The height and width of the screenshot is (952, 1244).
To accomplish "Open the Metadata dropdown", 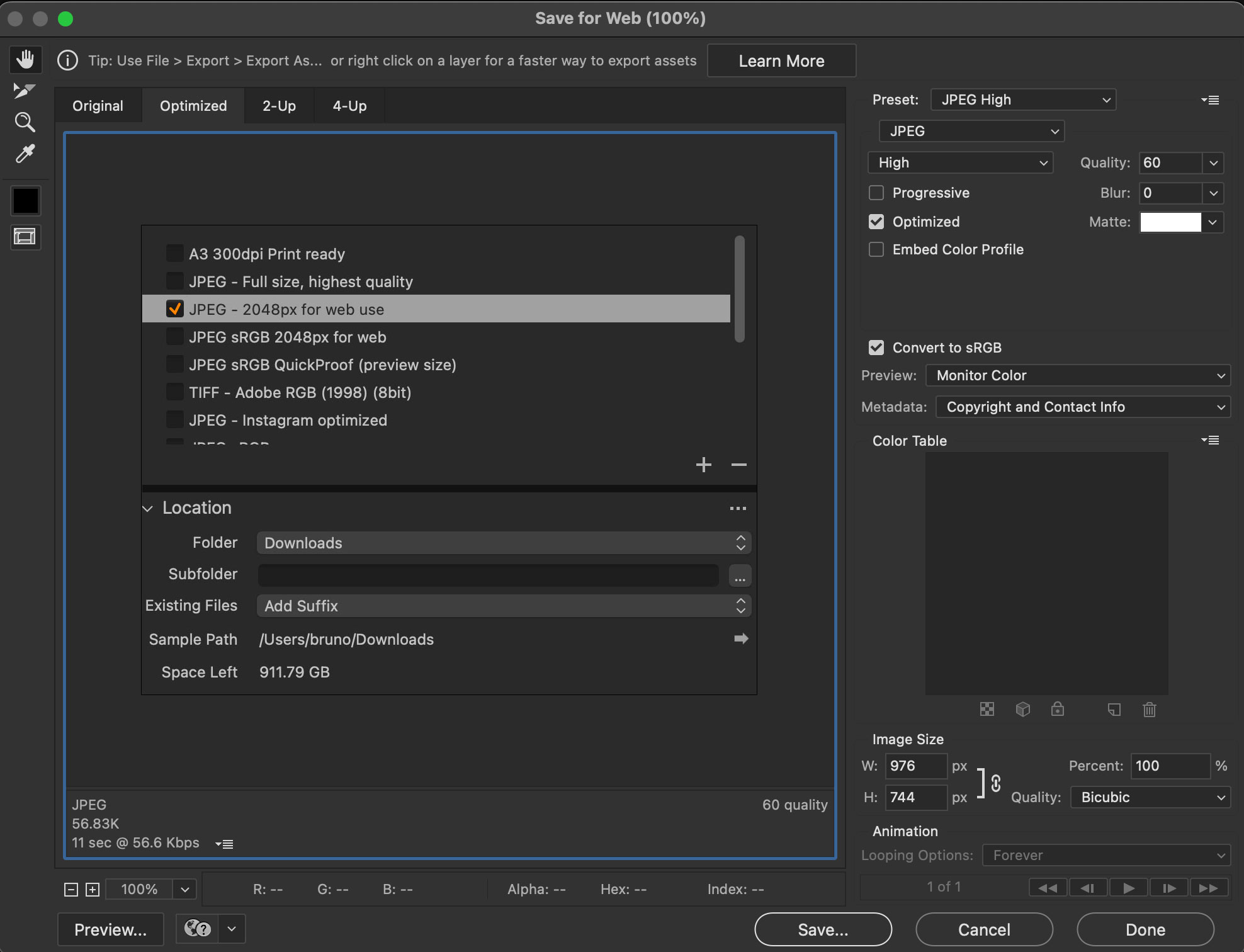I will (x=1083, y=407).
